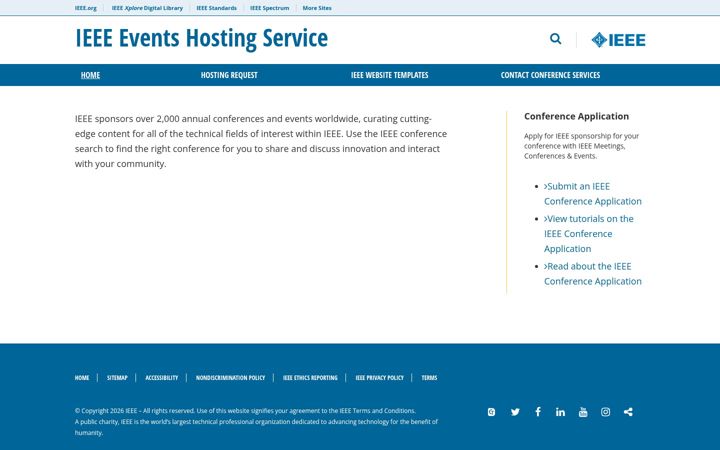
Task: Open the footer Terms link
Action: click(x=429, y=378)
